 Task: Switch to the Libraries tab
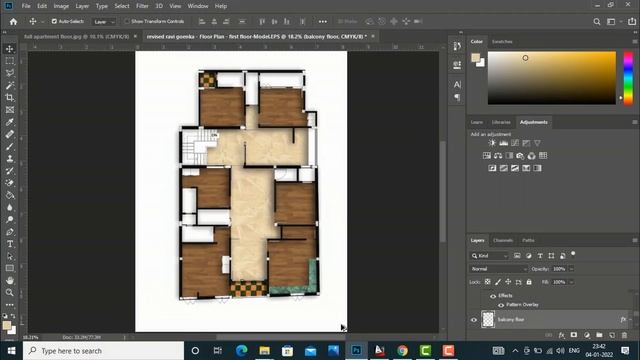[501, 122]
